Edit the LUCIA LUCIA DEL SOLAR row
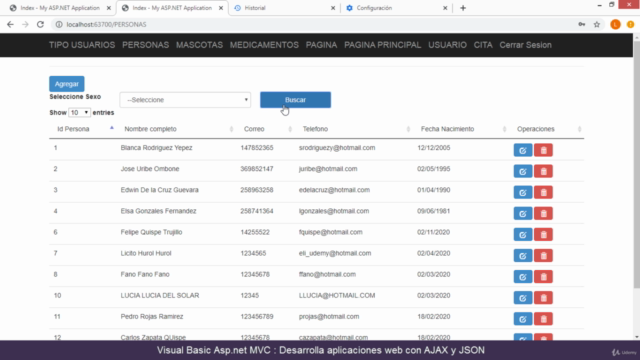Image resolution: width=640 pixels, height=360 pixels. [522, 298]
